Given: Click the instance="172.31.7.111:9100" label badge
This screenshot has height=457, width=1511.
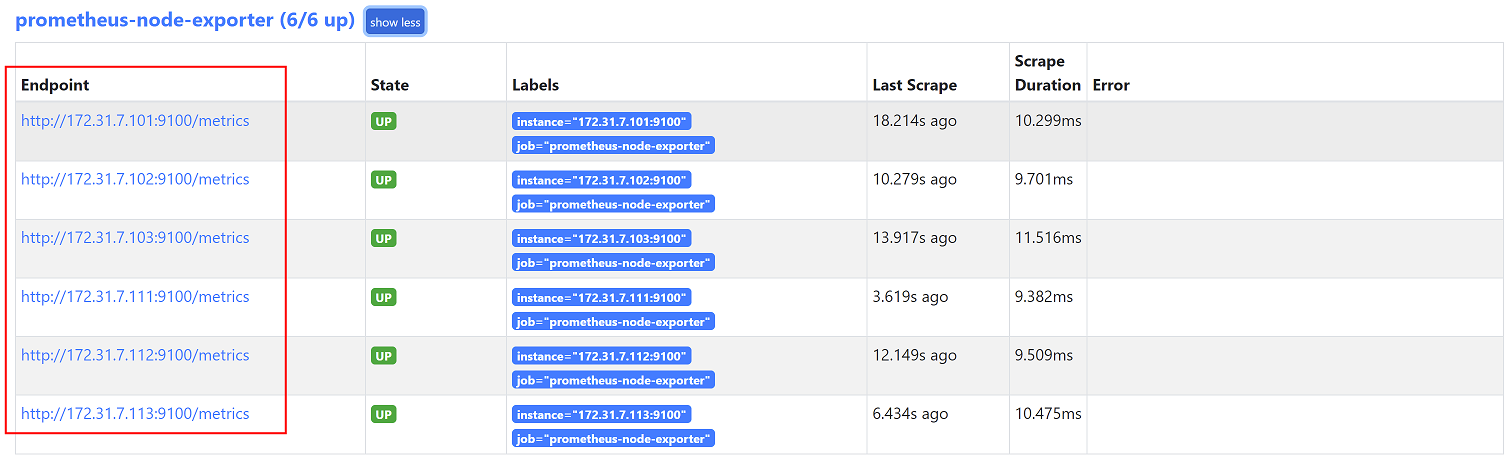Looking at the screenshot, I should click(601, 298).
